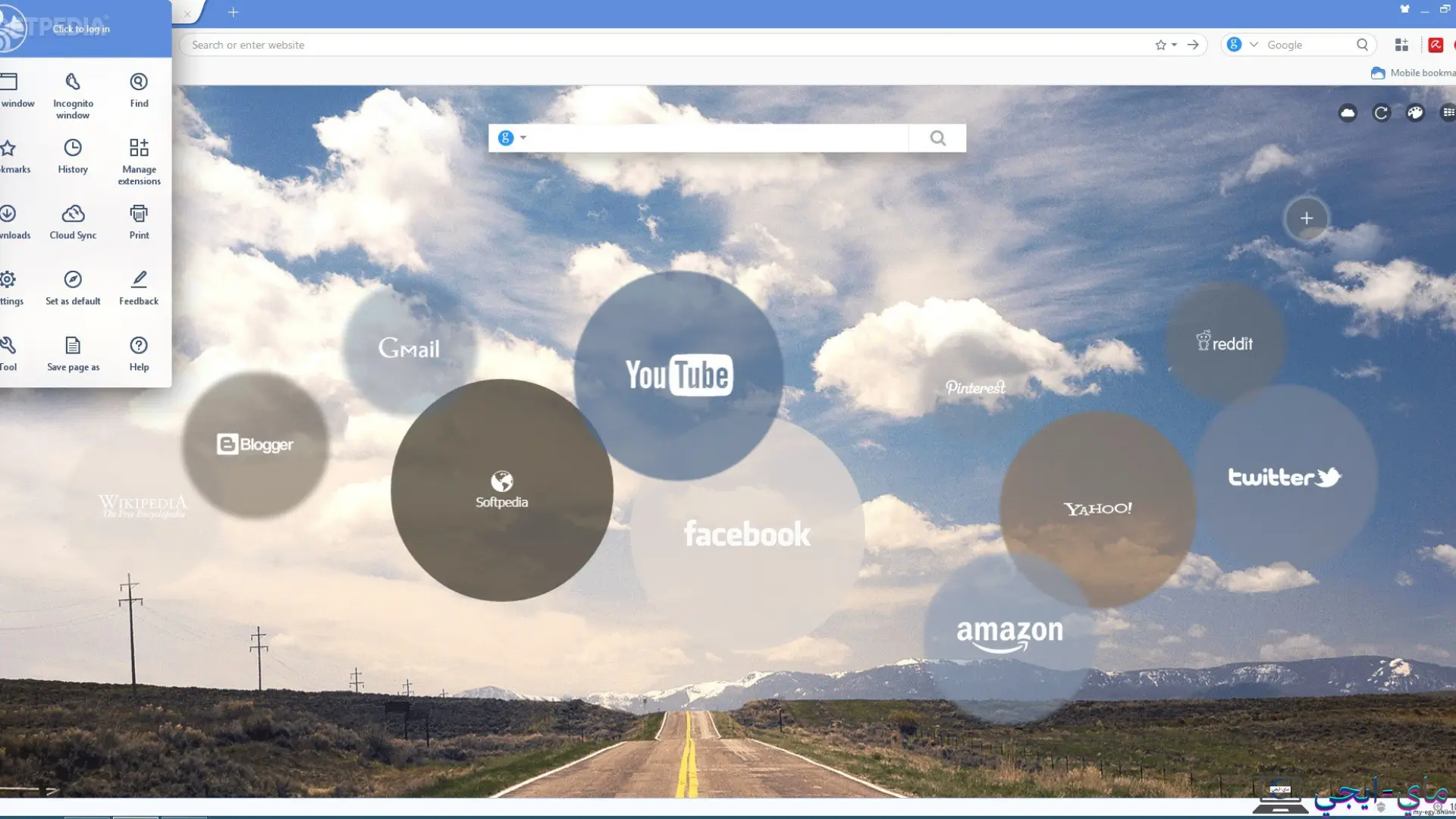Click the Go arrow in address bar
1456x819 pixels.
pyautogui.click(x=1193, y=45)
